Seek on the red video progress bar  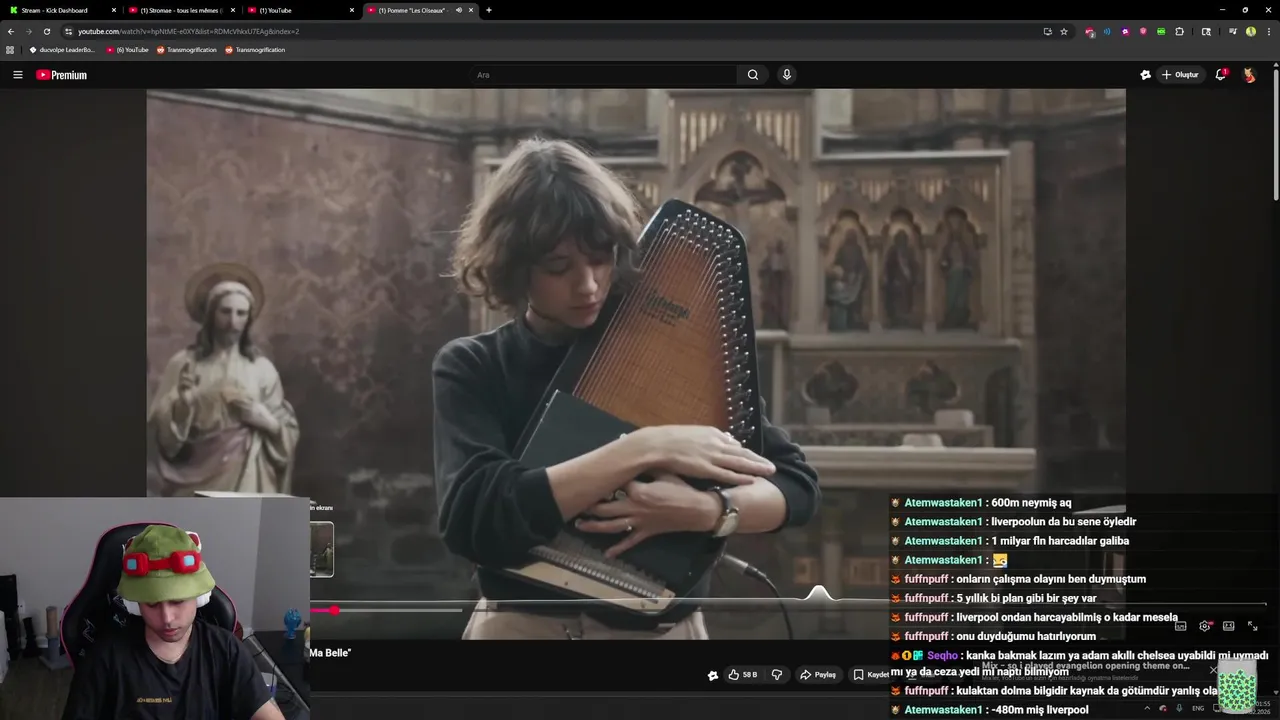pyautogui.click(x=386, y=610)
